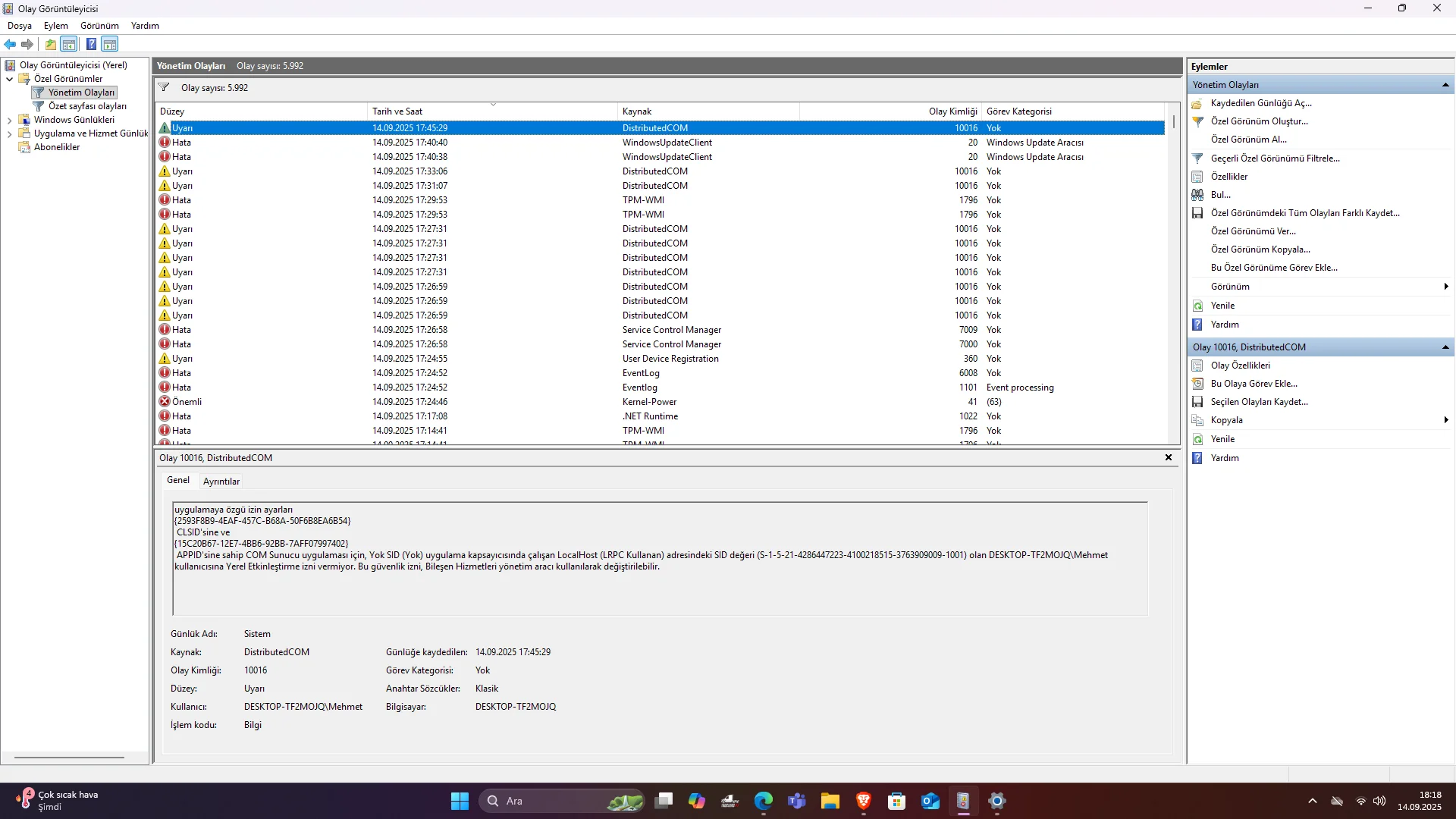Click the Seçilen Olayları Kaydet disk icon
Image resolution: width=1456 pixels, height=819 pixels.
[x=1197, y=402]
